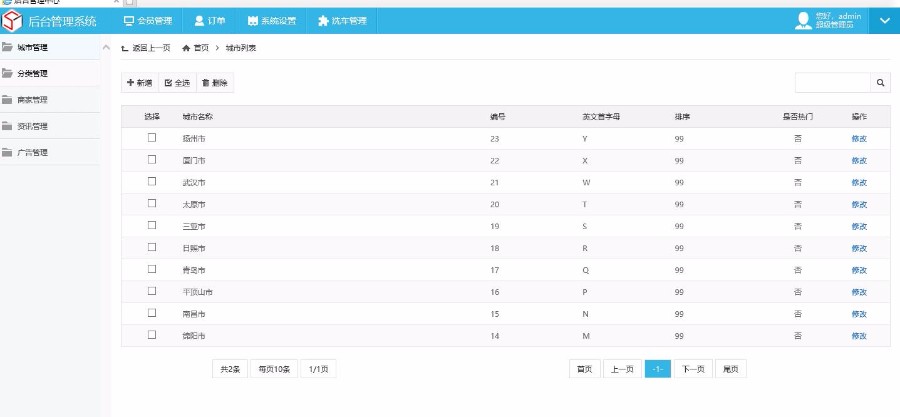Click the magnifier search button
This screenshot has height=417, width=900.
click(x=880, y=83)
